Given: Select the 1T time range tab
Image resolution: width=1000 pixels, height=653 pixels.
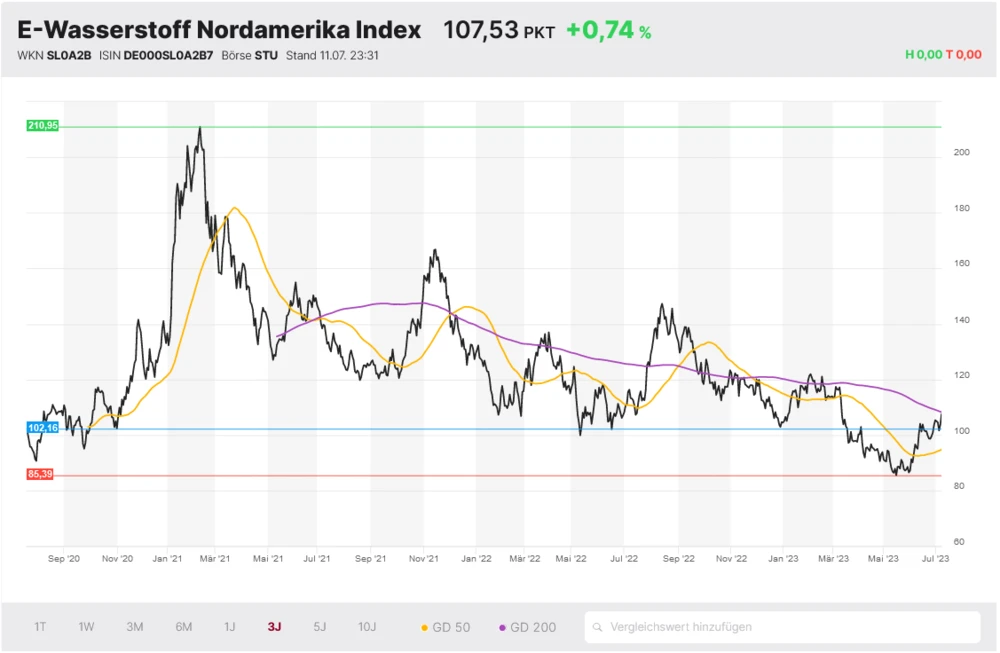Looking at the screenshot, I should point(40,627).
